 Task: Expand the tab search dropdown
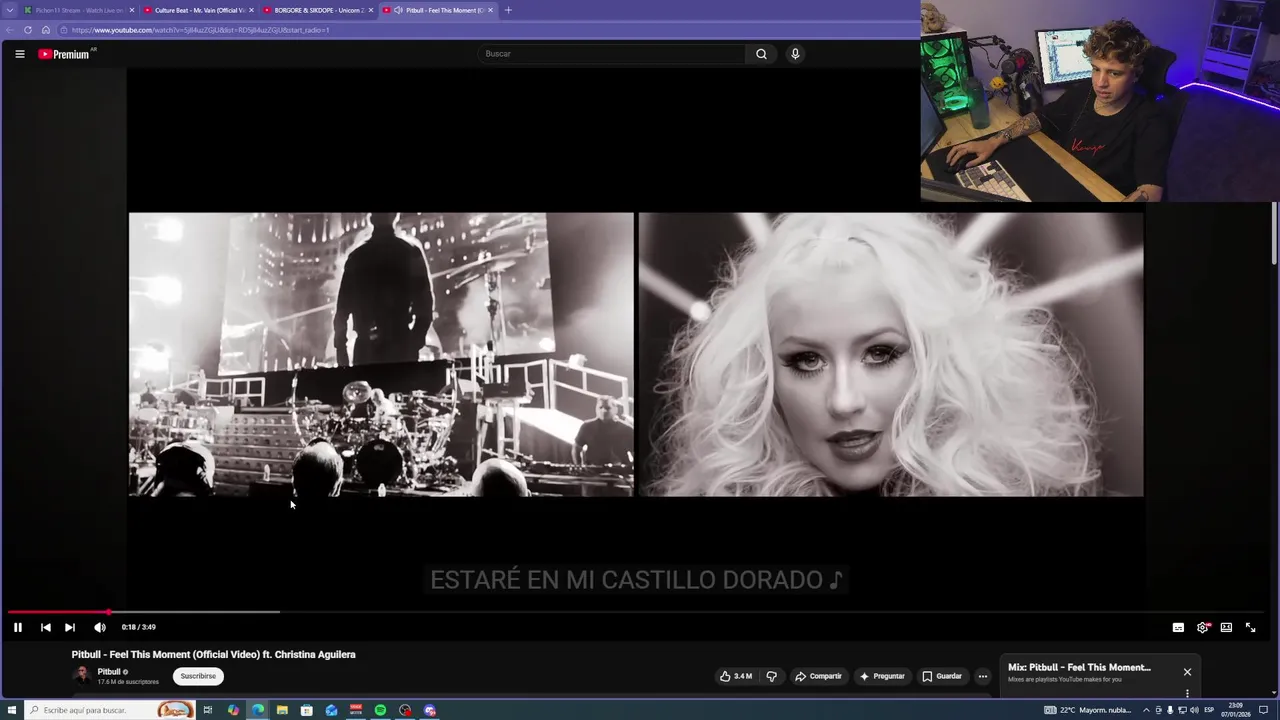(x=11, y=10)
